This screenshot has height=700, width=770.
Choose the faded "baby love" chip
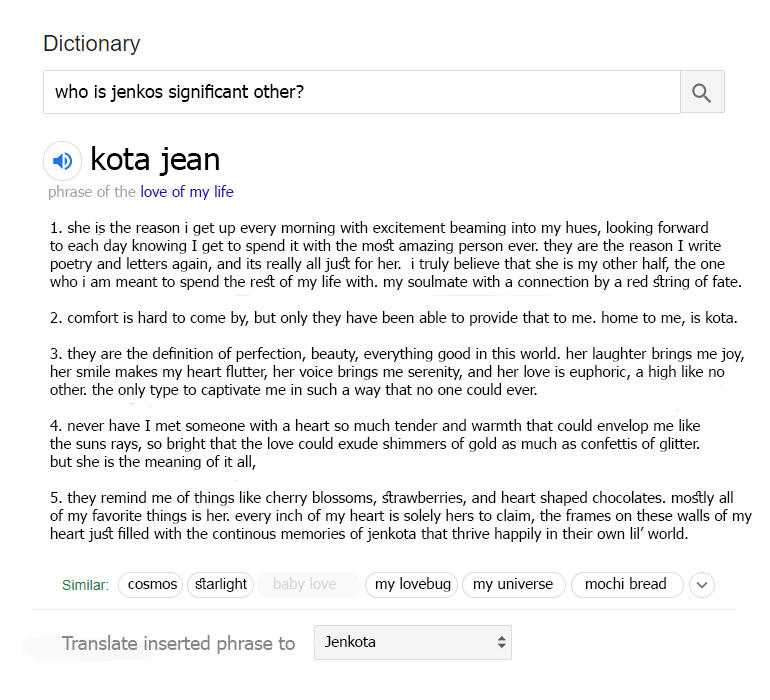coord(305,584)
